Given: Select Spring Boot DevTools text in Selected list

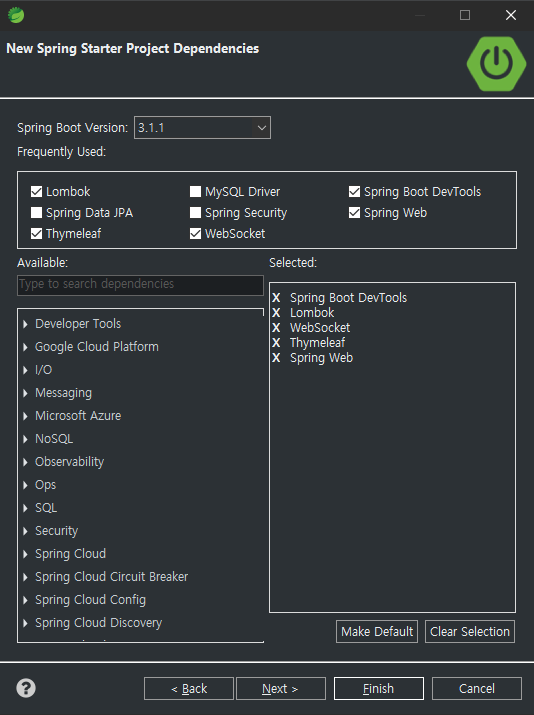Looking at the screenshot, I should click(348, 298).
